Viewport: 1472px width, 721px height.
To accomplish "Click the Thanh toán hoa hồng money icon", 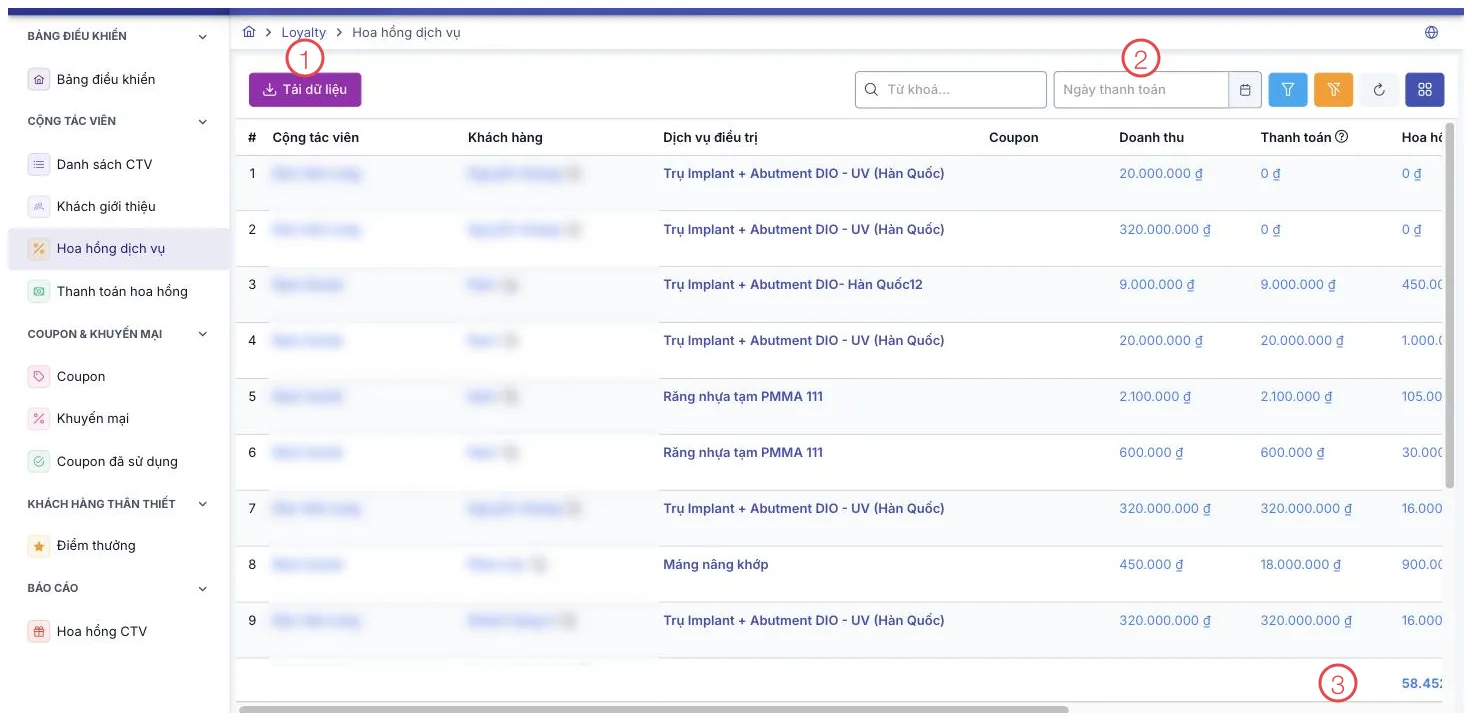I will pyautogui.click(x=39, y=291).
